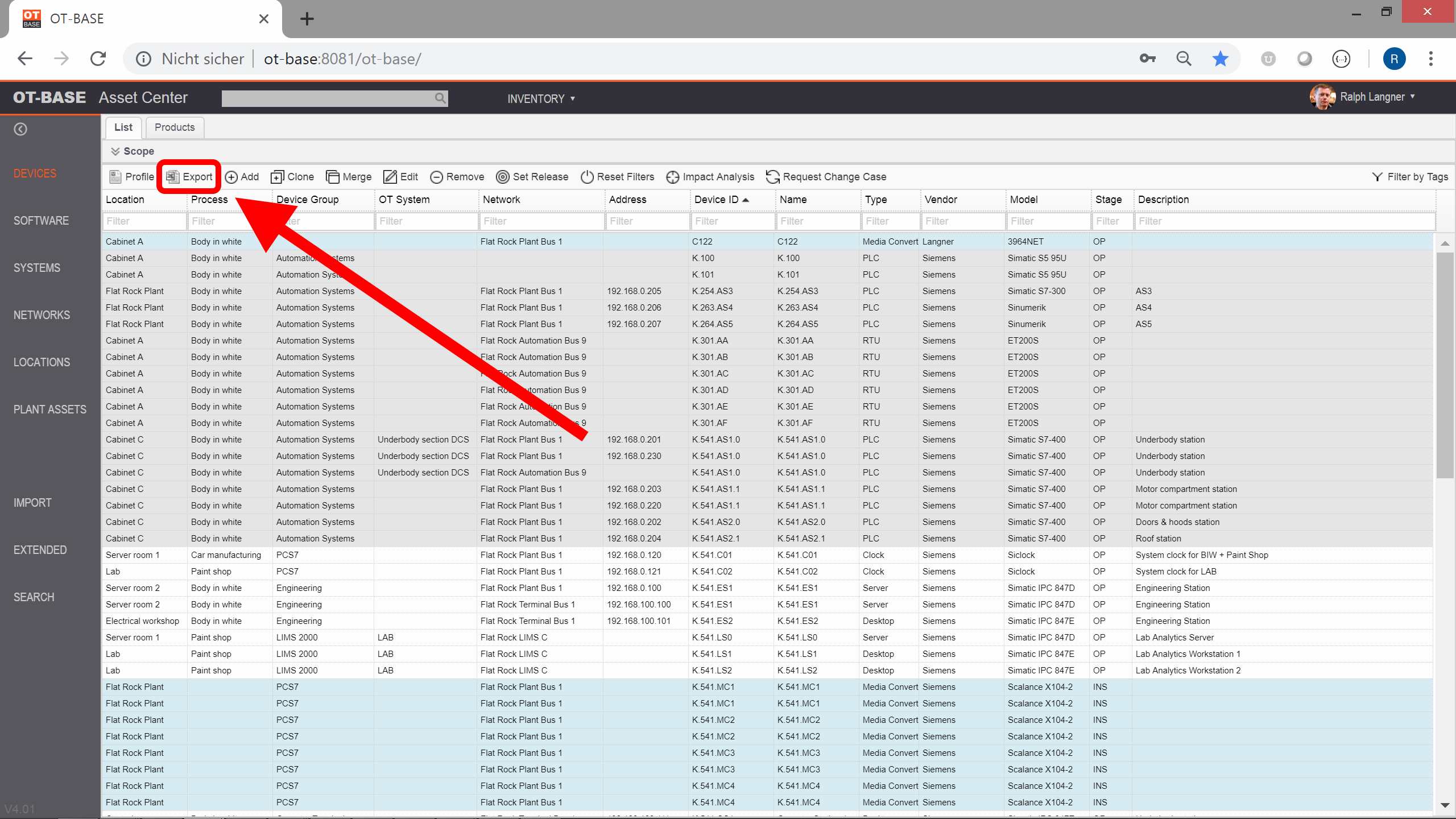This screenshot has height=819, width=1456.
Task: Open the browser zoom icon
Action: (x=1184, y=59)
